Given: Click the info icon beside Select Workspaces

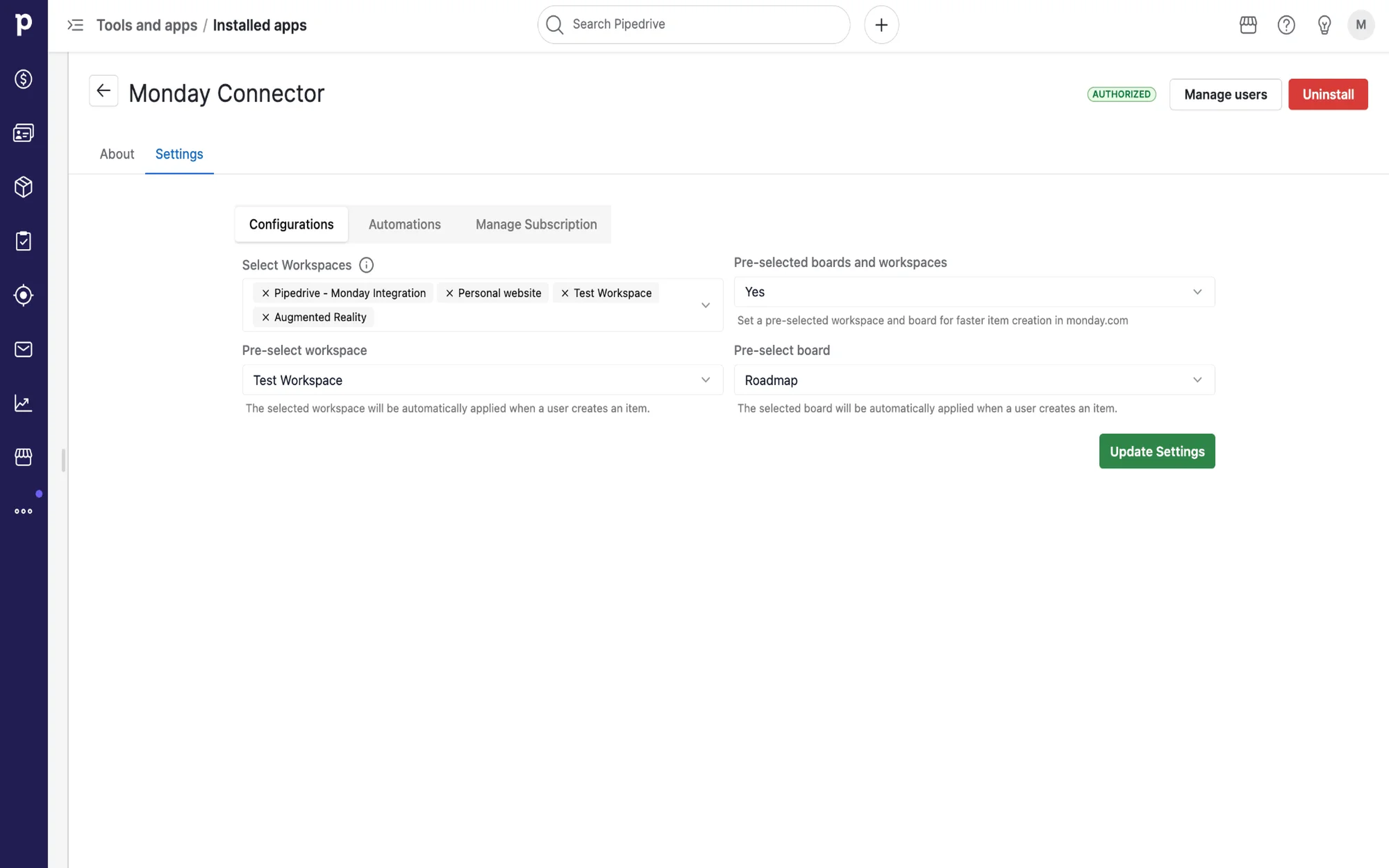Looking at the screenshot, I should (366, 265).
